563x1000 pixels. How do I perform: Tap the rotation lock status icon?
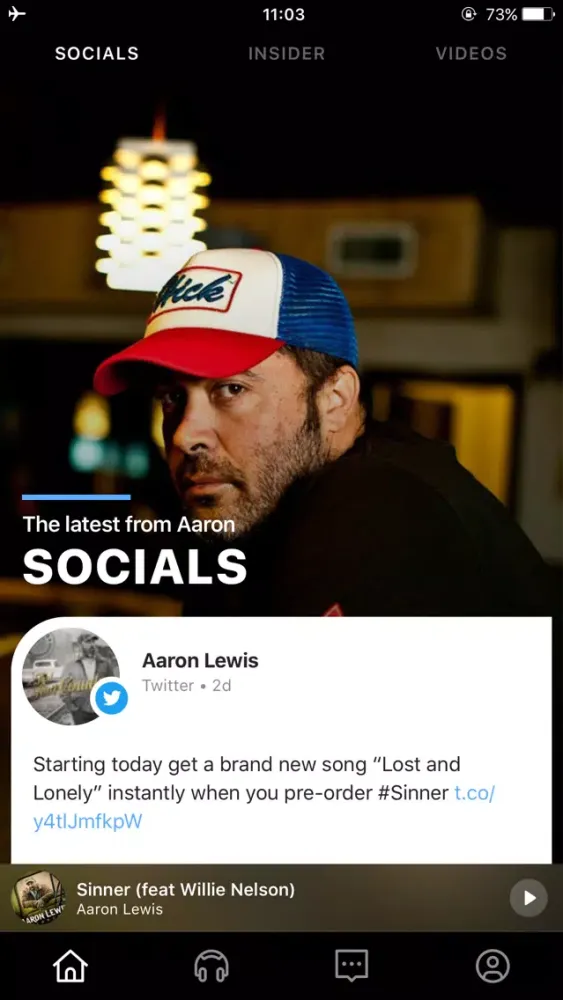tap(469, 14)
